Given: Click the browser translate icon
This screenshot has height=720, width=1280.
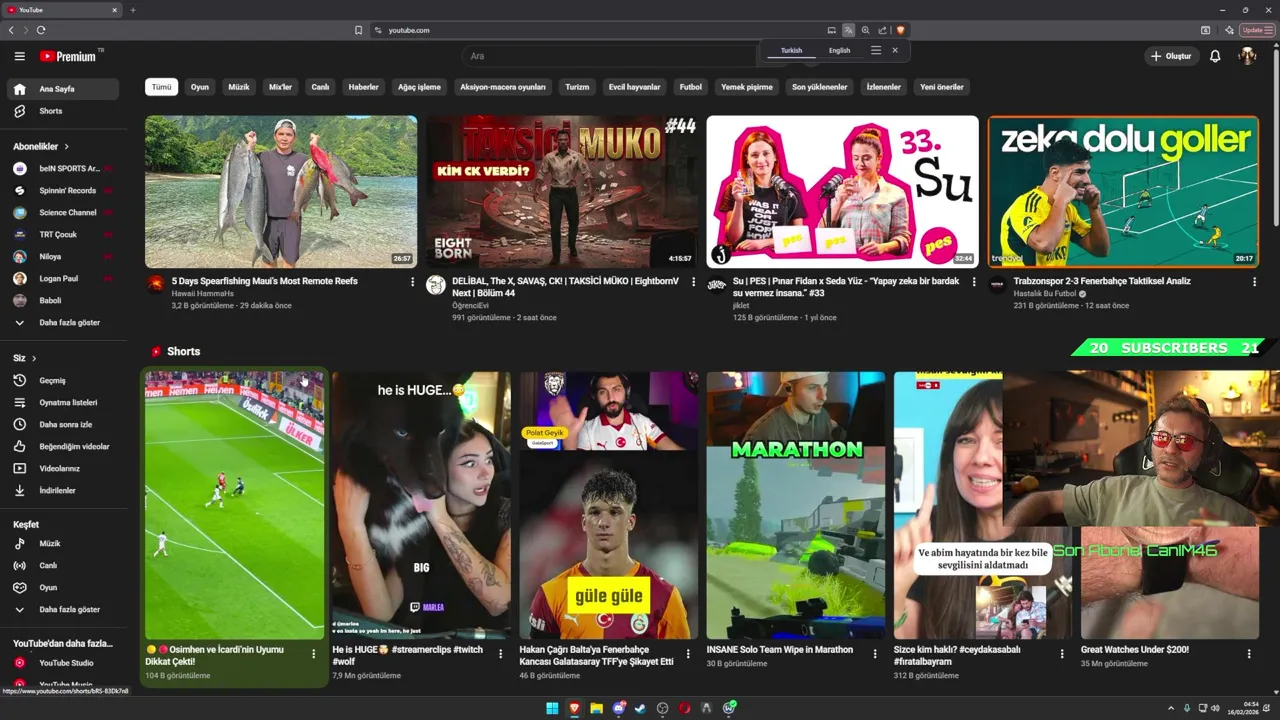Looking at the screenshot, I should [x=848, y=30].
